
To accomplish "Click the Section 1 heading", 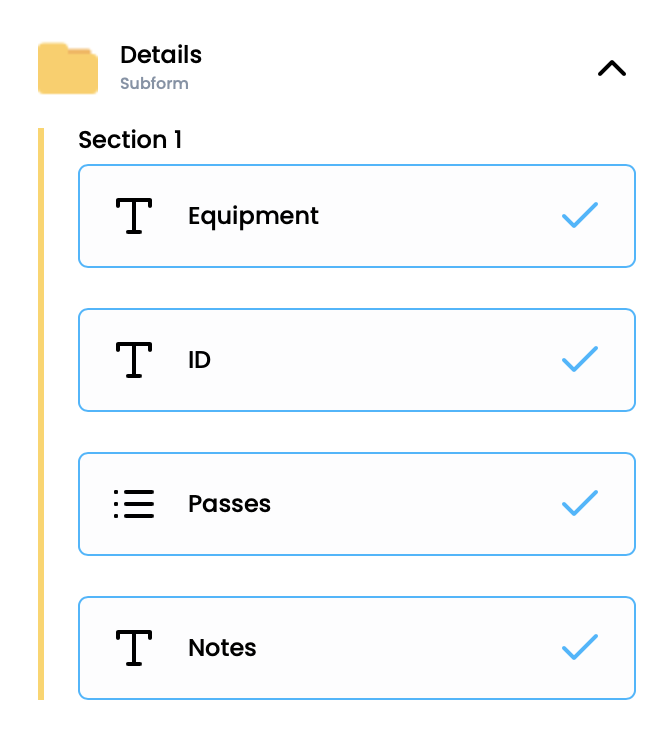I will (130, 140).
